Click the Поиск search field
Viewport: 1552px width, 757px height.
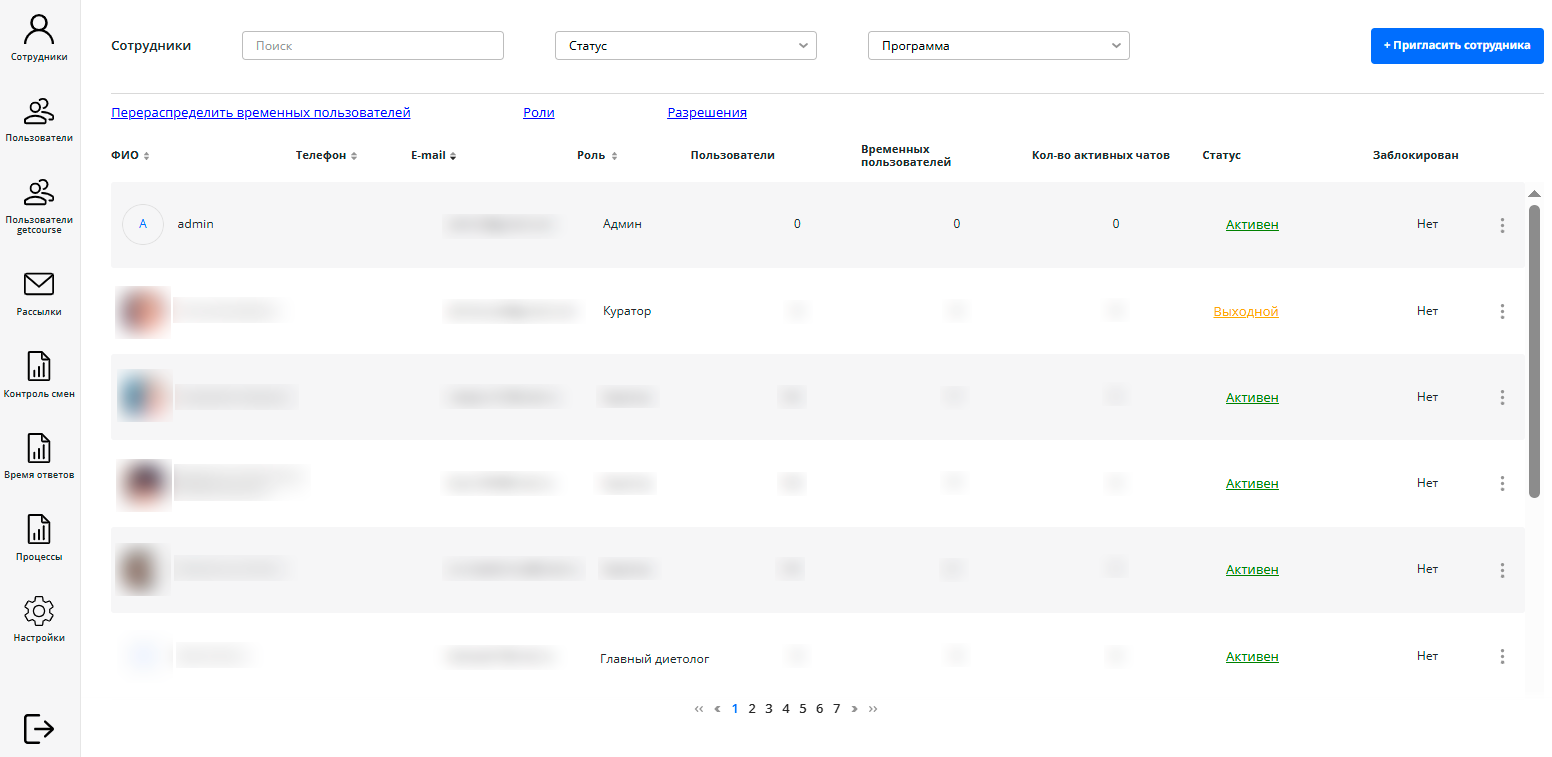pos(373,46)
